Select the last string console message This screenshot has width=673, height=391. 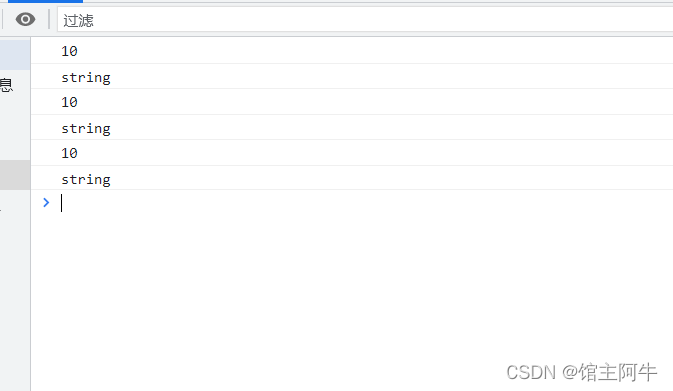tap(86, 179)
